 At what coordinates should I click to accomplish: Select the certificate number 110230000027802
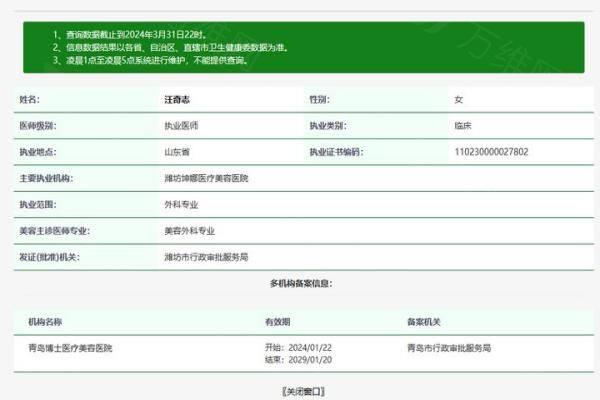[491, 152]
